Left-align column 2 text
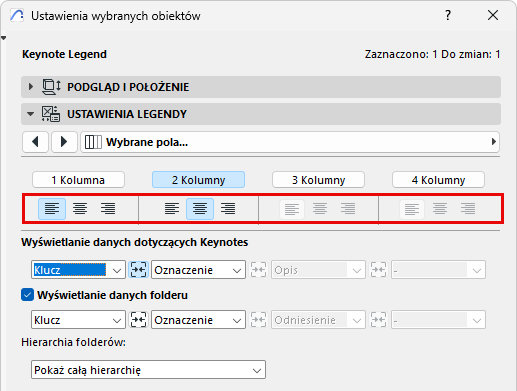This screenshot has height=391, width=517. coord(172,209)
